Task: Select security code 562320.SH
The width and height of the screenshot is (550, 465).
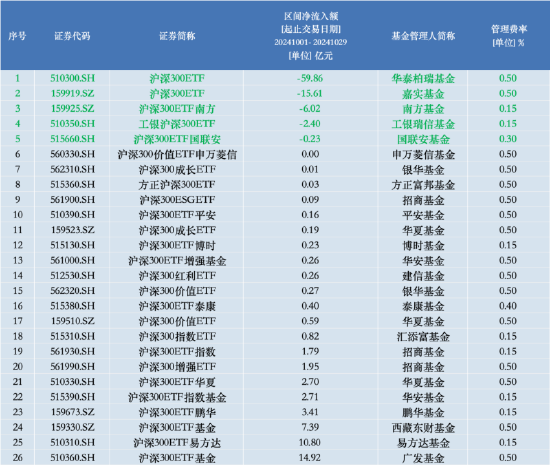Action: point(73,291)
